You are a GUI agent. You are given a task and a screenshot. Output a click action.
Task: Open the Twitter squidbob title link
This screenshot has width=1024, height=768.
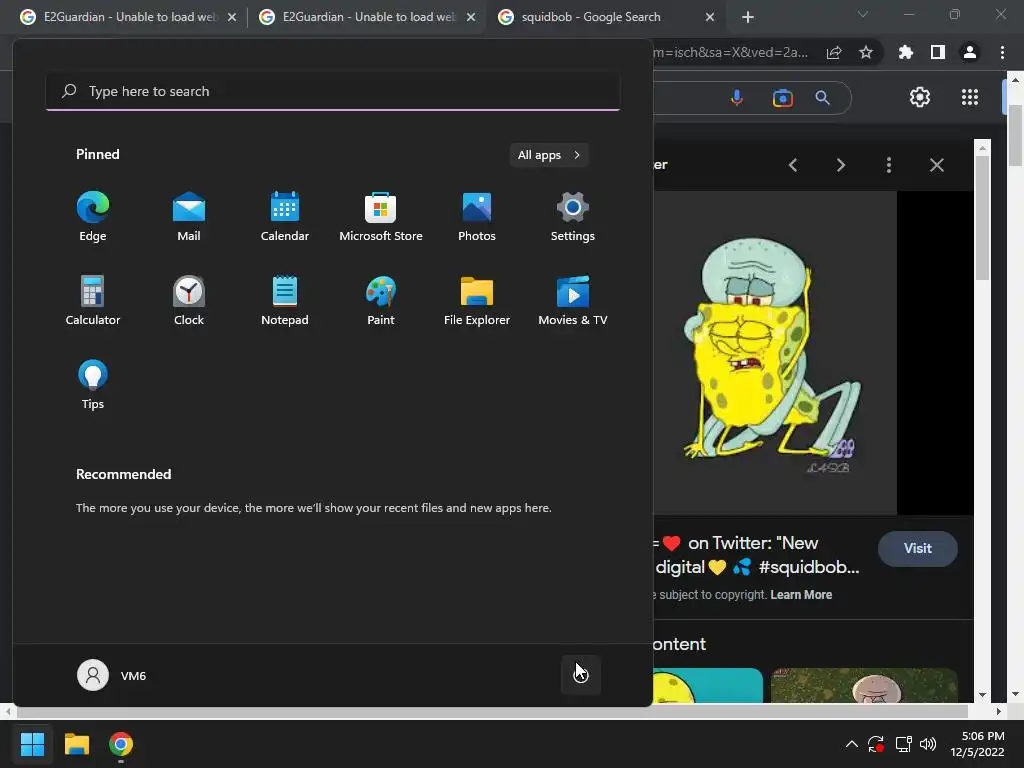758,555
